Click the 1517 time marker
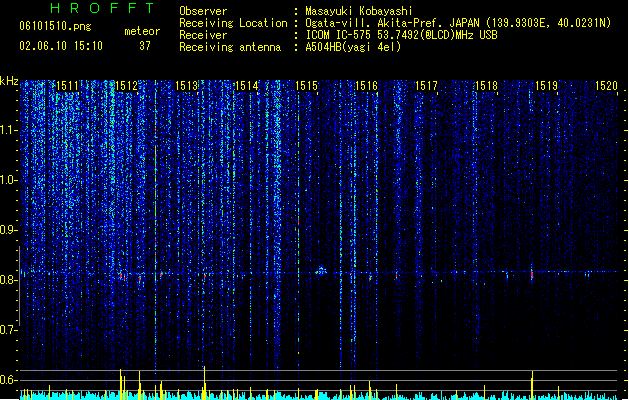Image resolution: width=629 pixels, height=400 pixels. click(x=426, y=86)
